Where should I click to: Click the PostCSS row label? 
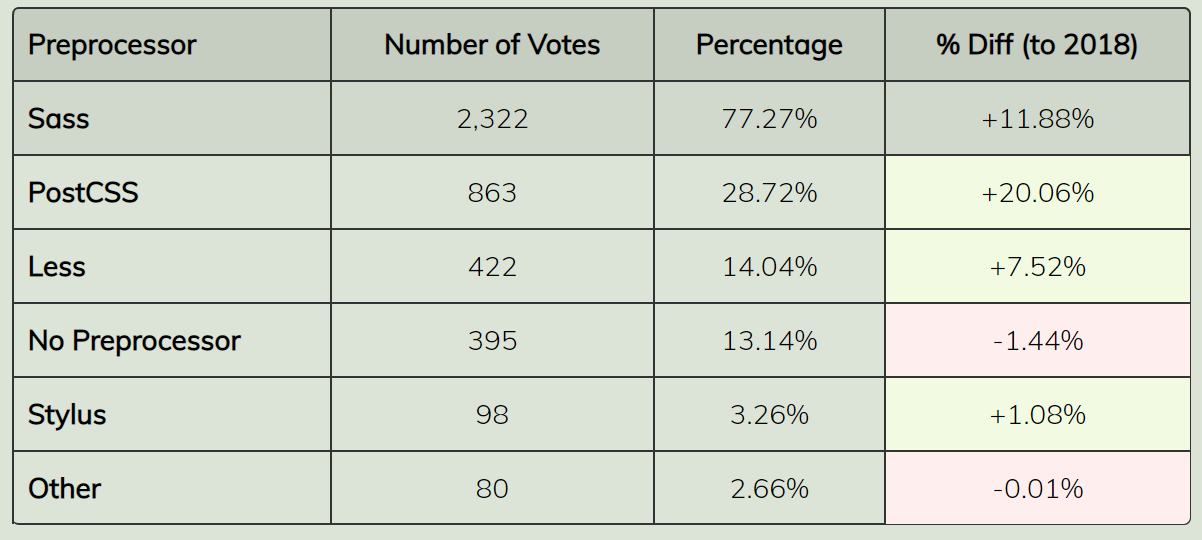click(x=83, y=192)
